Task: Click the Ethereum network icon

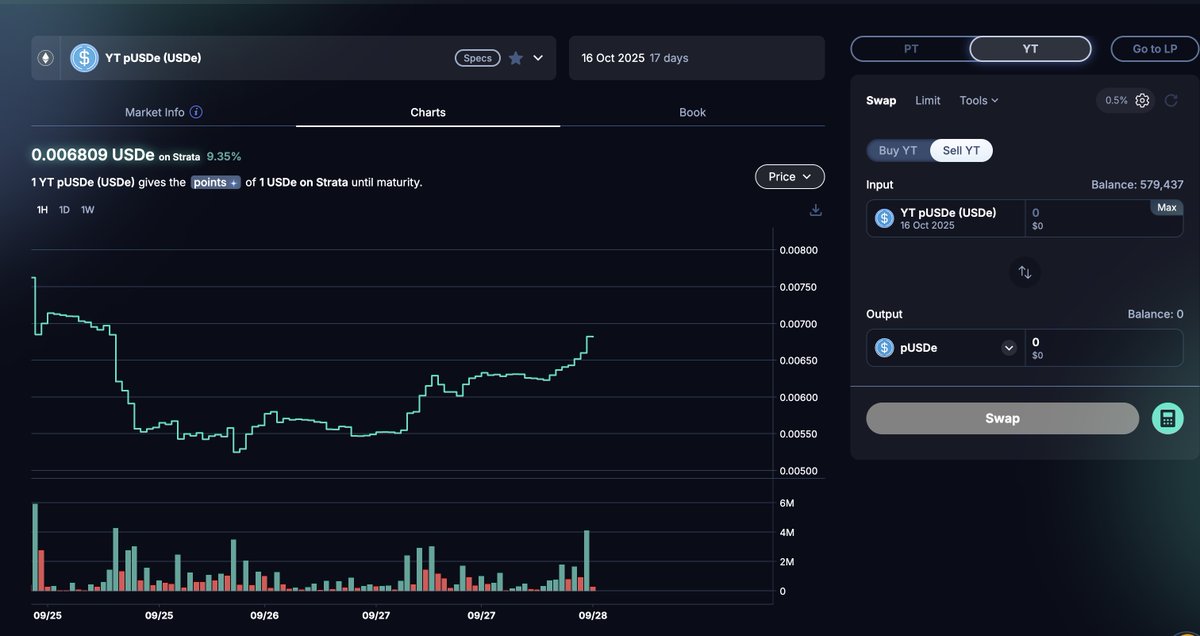Action: coord(45,58)
